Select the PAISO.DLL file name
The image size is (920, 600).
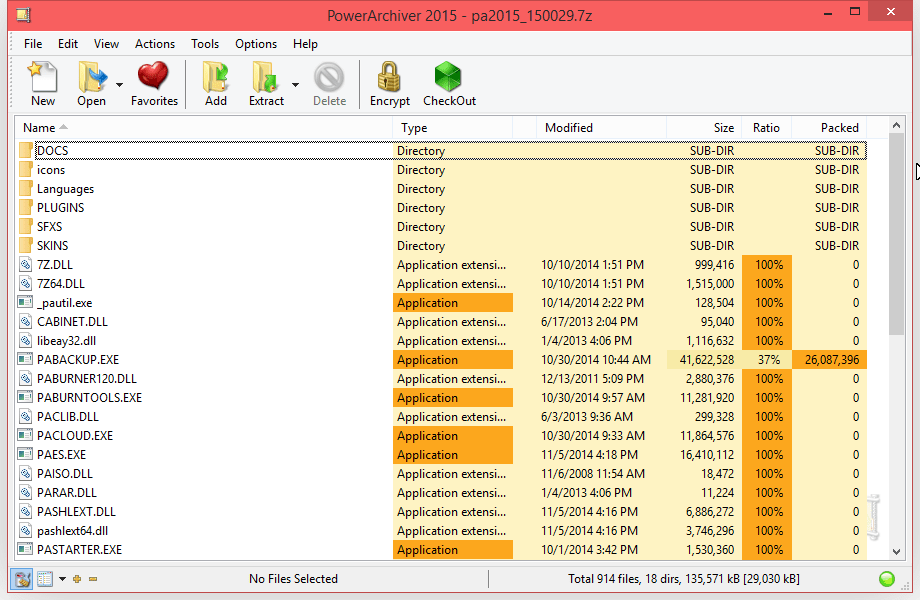pos(65,474)
